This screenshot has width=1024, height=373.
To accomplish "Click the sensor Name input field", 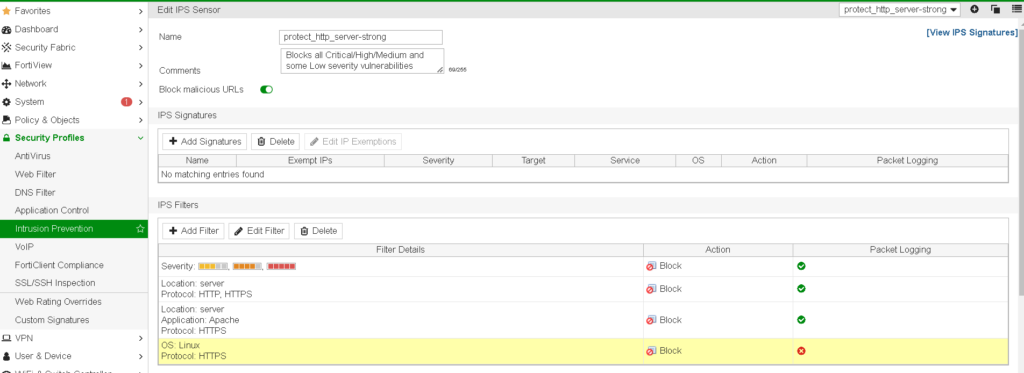I will coord(361,37).
